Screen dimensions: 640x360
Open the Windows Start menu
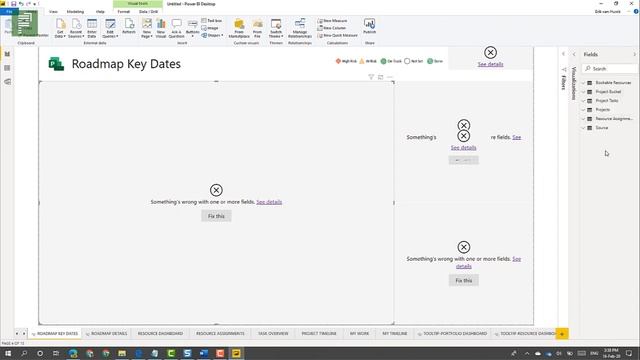pyautogui.click(x=8, y=353)
